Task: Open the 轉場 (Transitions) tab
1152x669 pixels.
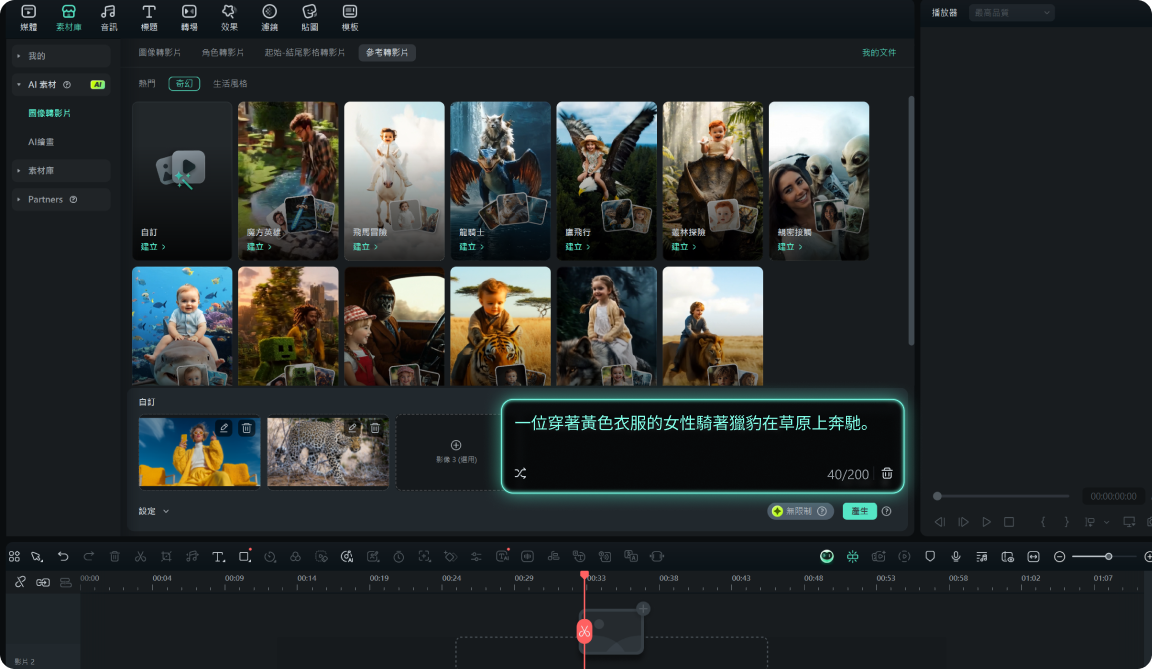Action: coord(190,18)
